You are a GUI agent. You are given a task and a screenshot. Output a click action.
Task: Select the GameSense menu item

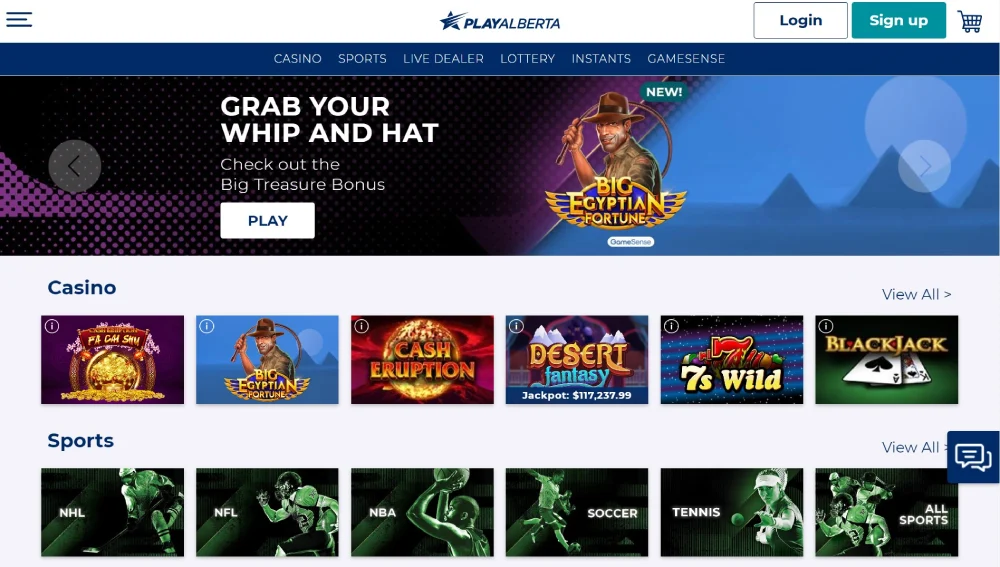pyautogui.click(x=686, y=59)
